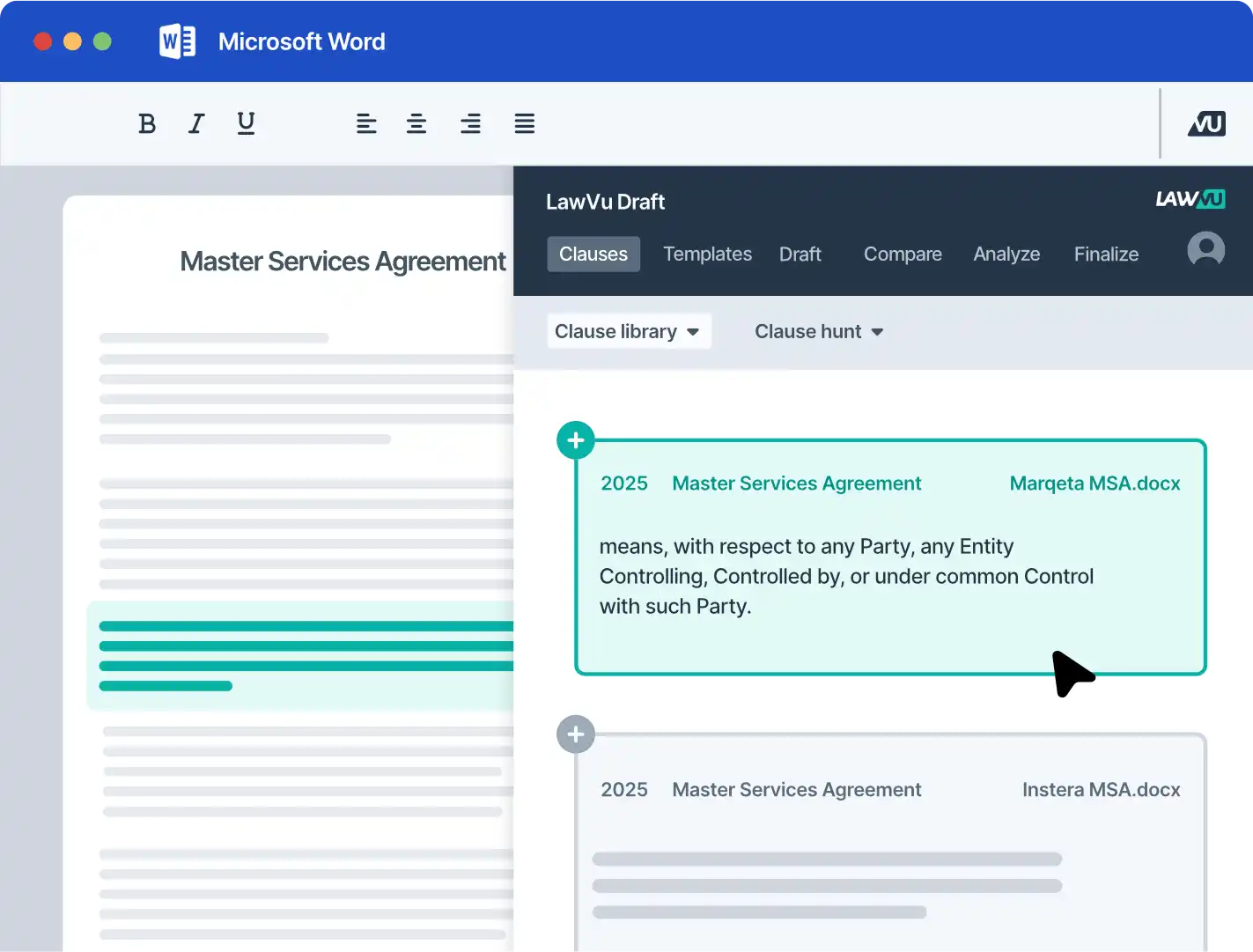The height and width of the screenshot is (952, 1253).
Task: Apply italic formatting
Action: coord(196,124)
